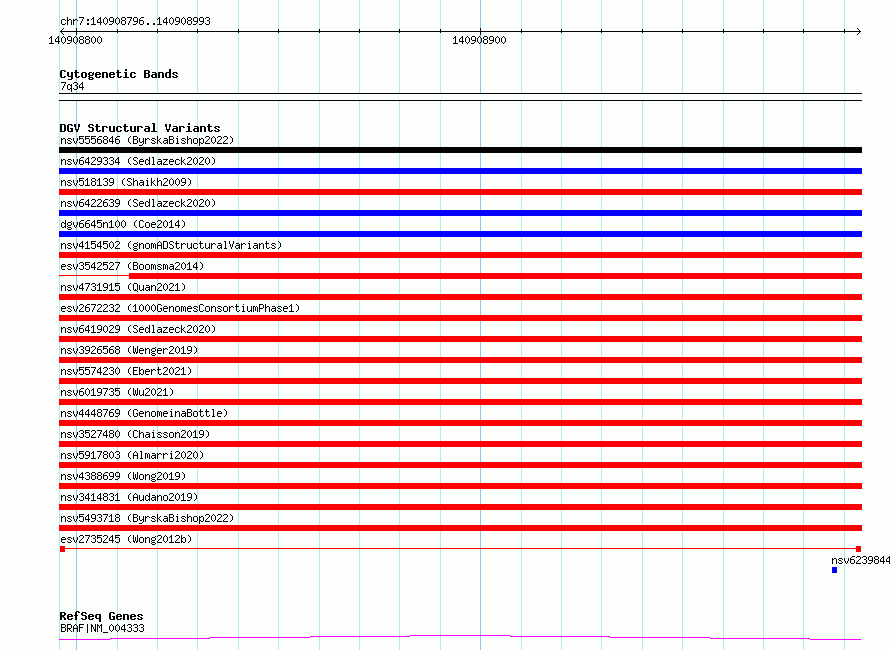Select the nsv5574230 (Ebert2021) label

126,371
